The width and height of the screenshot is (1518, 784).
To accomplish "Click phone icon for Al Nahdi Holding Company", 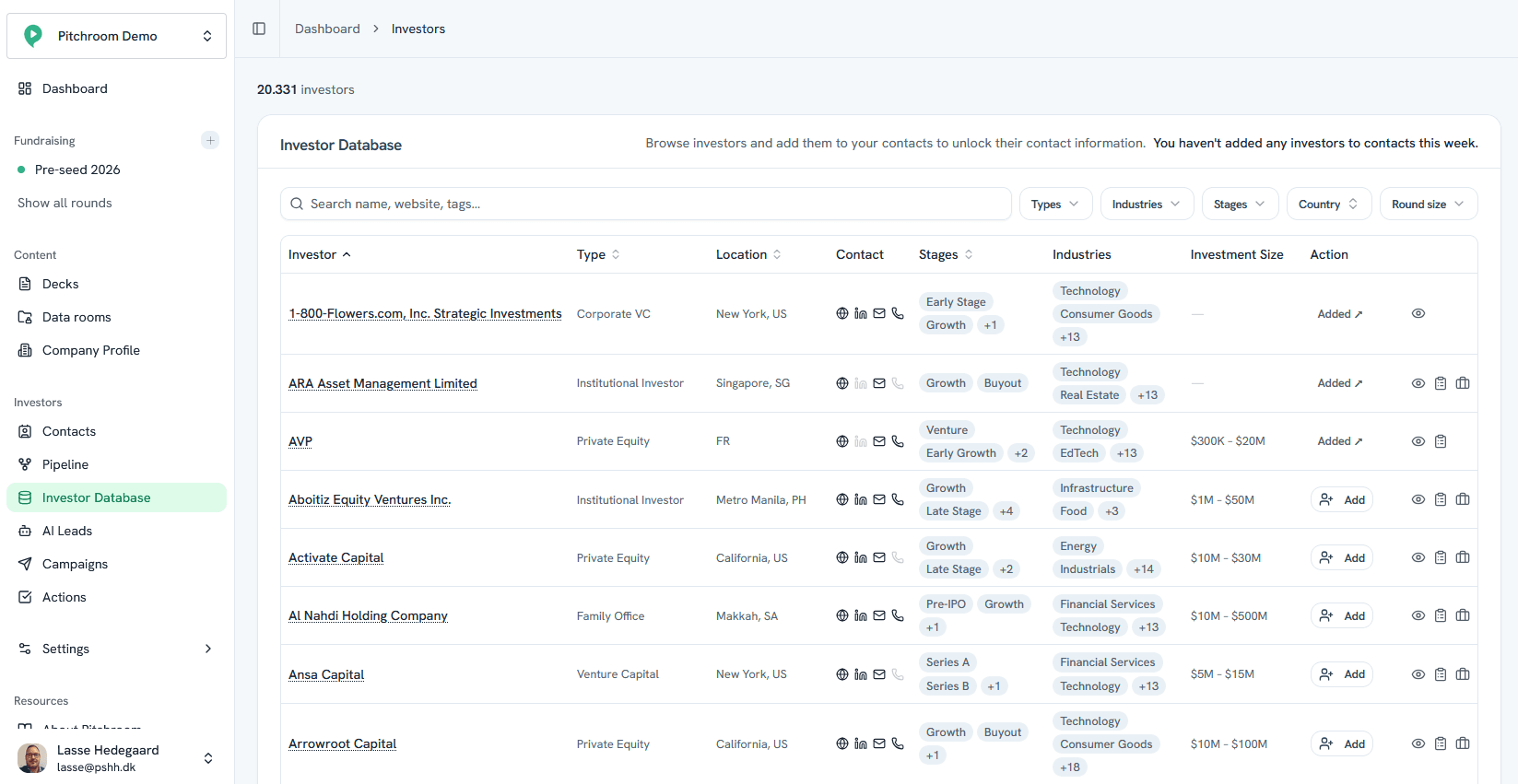I will (x=898, y=615).
